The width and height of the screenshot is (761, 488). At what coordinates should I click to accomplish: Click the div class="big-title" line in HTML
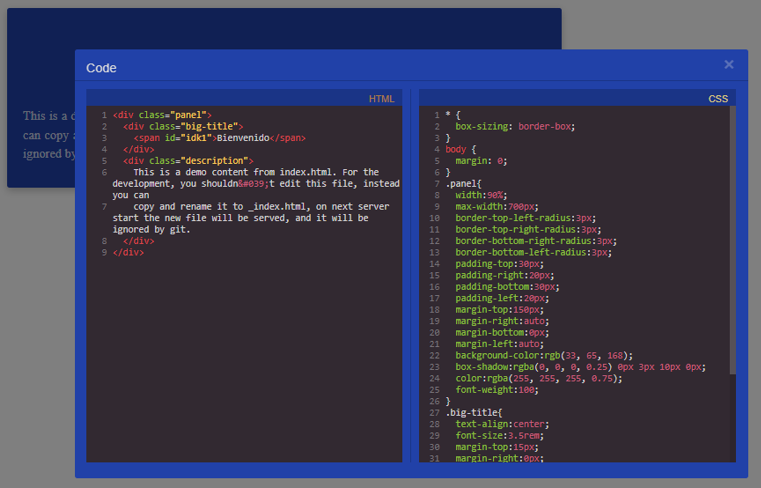click(x=182, y=127)
